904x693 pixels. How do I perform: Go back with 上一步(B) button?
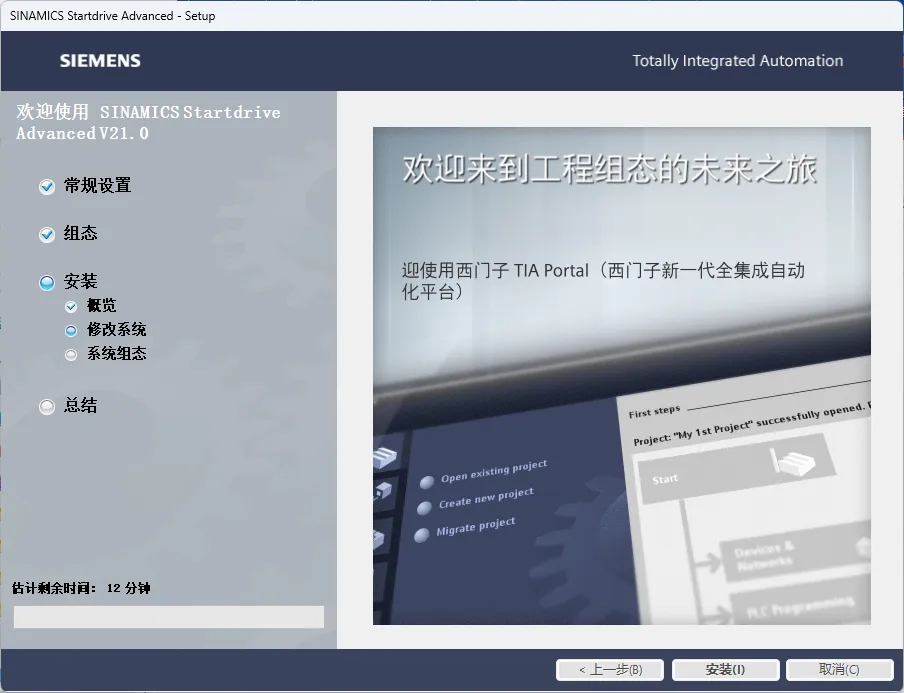610,669
